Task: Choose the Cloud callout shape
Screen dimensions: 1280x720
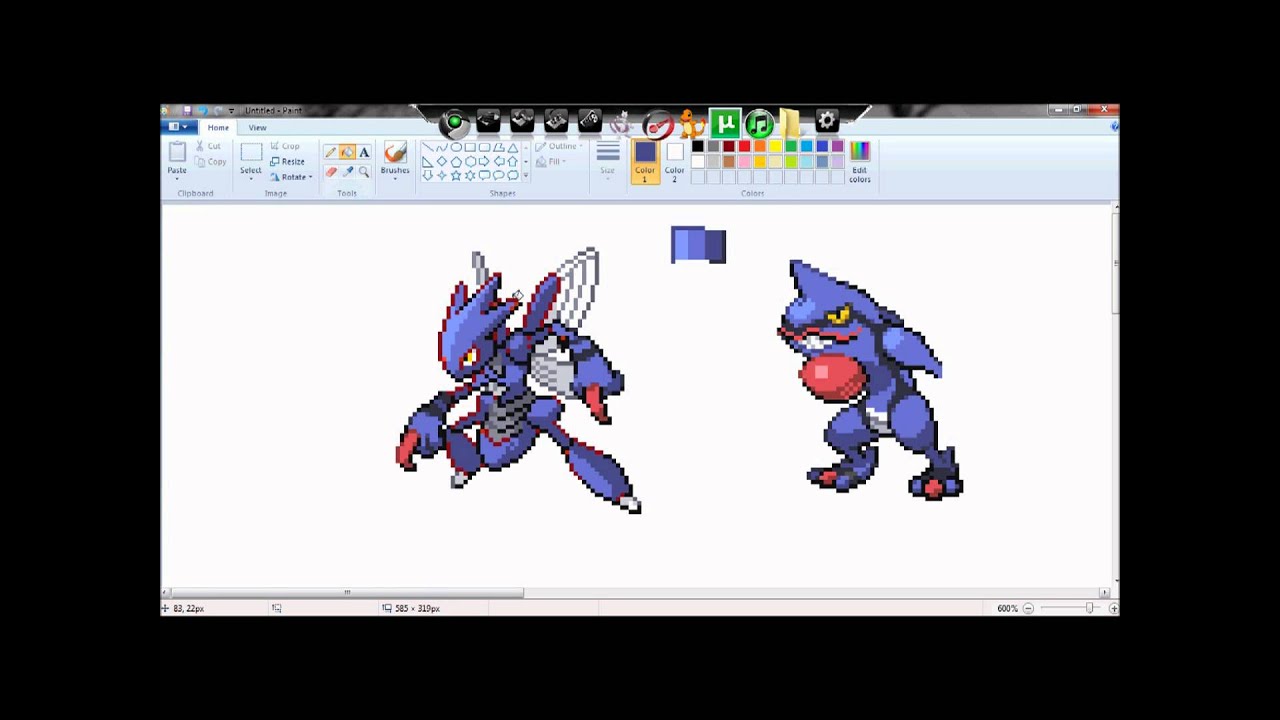Action: 512,175
